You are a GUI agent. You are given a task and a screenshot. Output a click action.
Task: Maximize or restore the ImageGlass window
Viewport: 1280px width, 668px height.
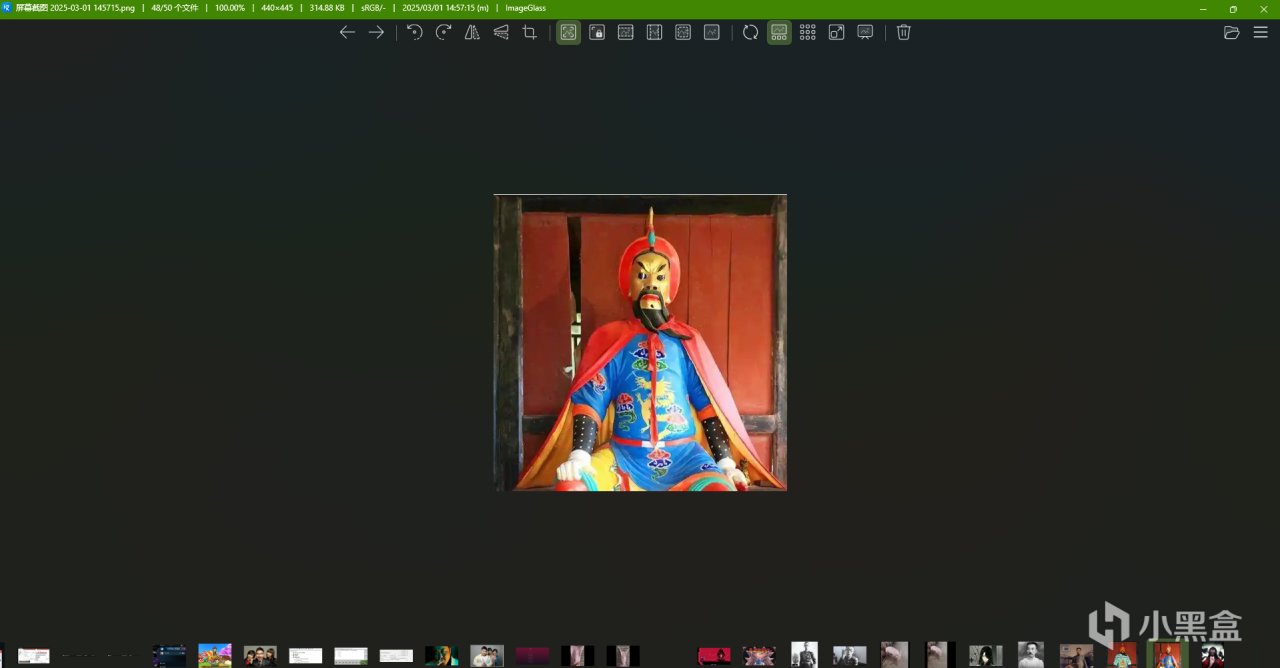pyautogui.click(x=1233, y=9)
